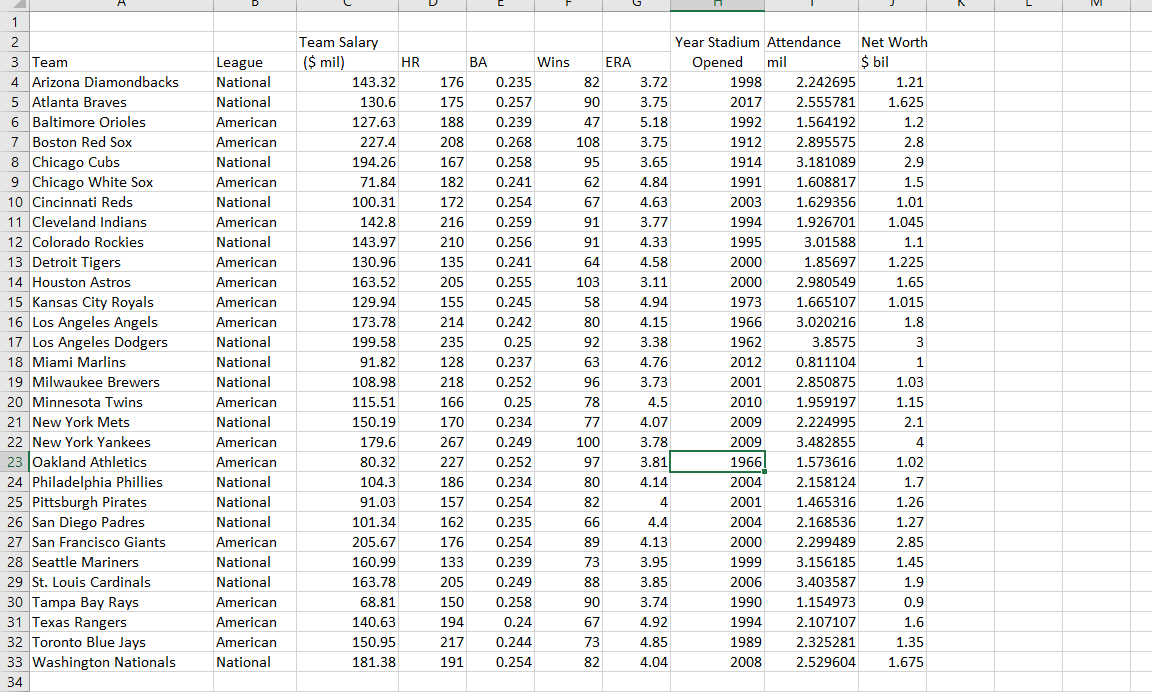This screenshot has width=1152, height=692.
Task: Select Marlins attendance 0.811104
Action: (x=811, y=362)
